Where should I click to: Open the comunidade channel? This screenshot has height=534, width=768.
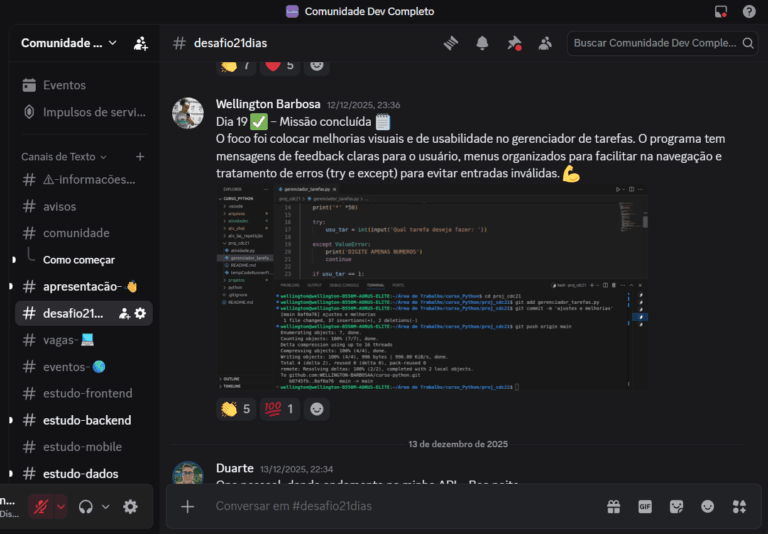point(83,233)
